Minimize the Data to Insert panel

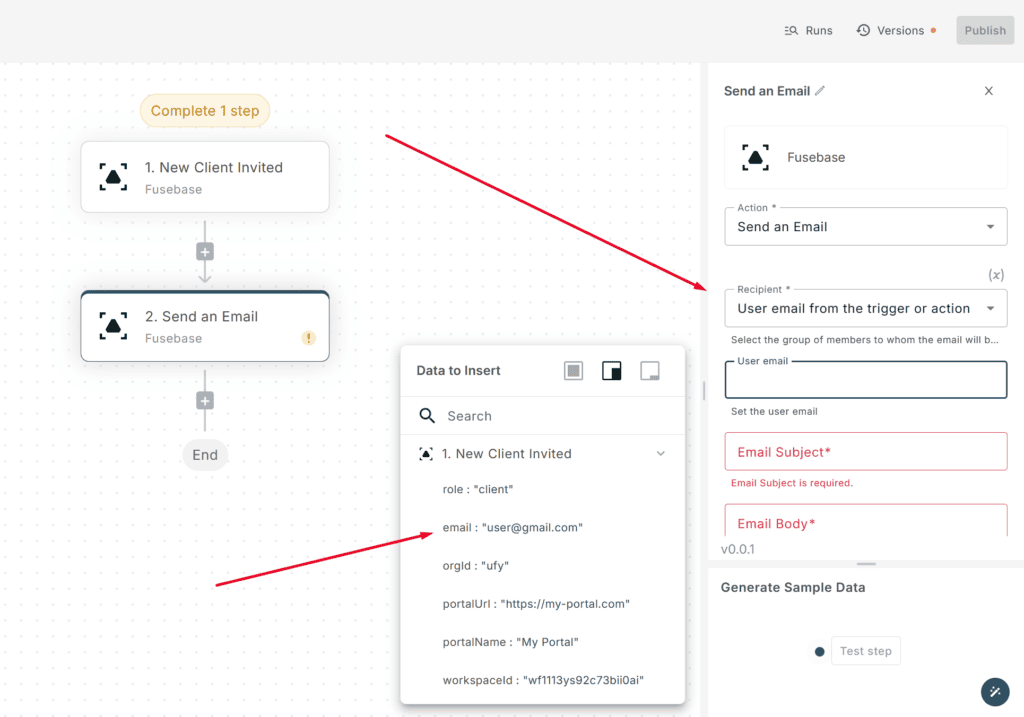click(650, 371)
